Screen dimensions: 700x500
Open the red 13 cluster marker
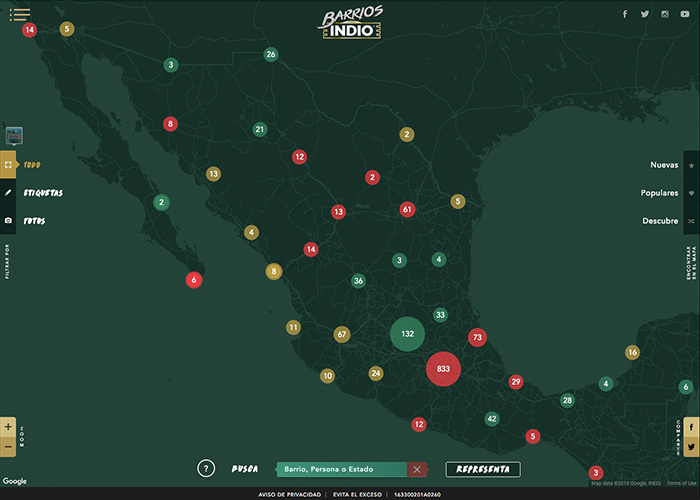click(338, 212)
